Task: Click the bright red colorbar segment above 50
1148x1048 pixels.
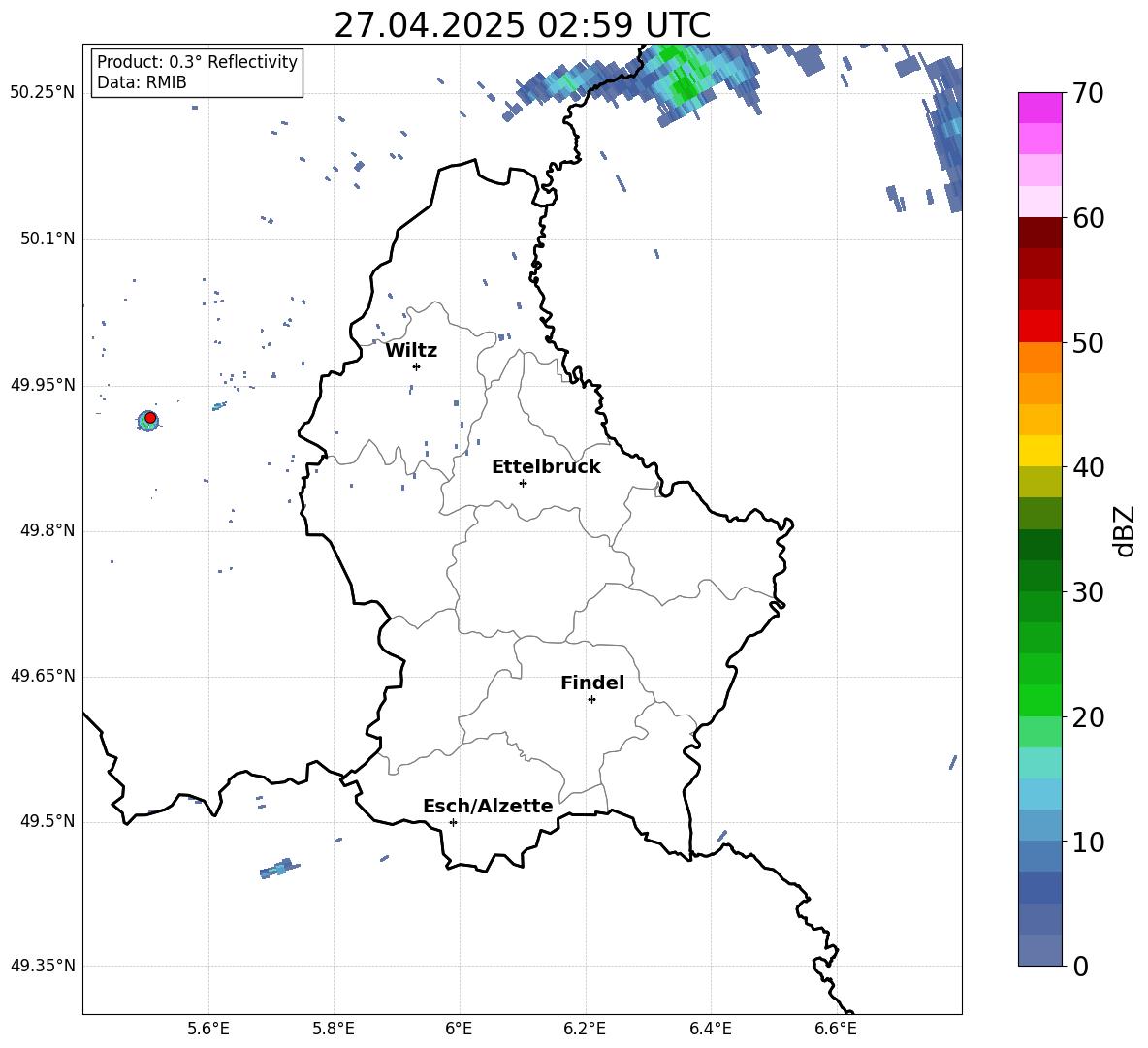Action: click(1039, 327)
